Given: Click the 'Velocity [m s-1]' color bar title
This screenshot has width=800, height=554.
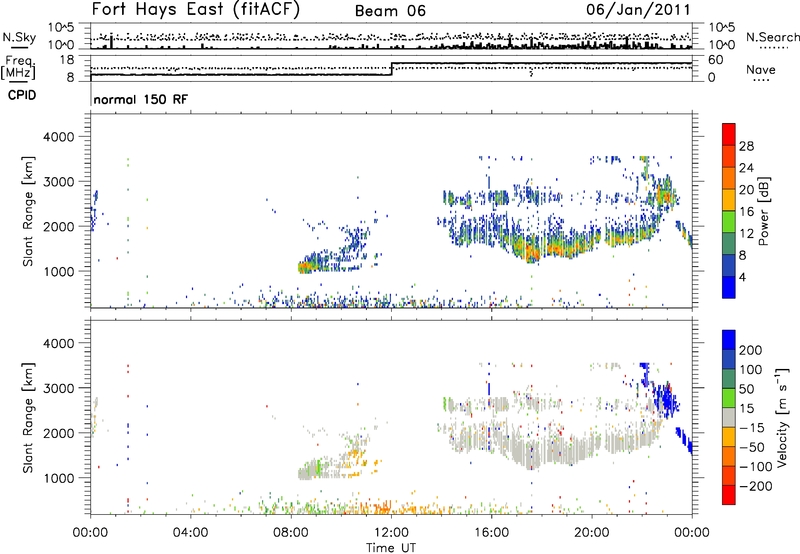Looking at the screenshot, I should click(781, 417).
